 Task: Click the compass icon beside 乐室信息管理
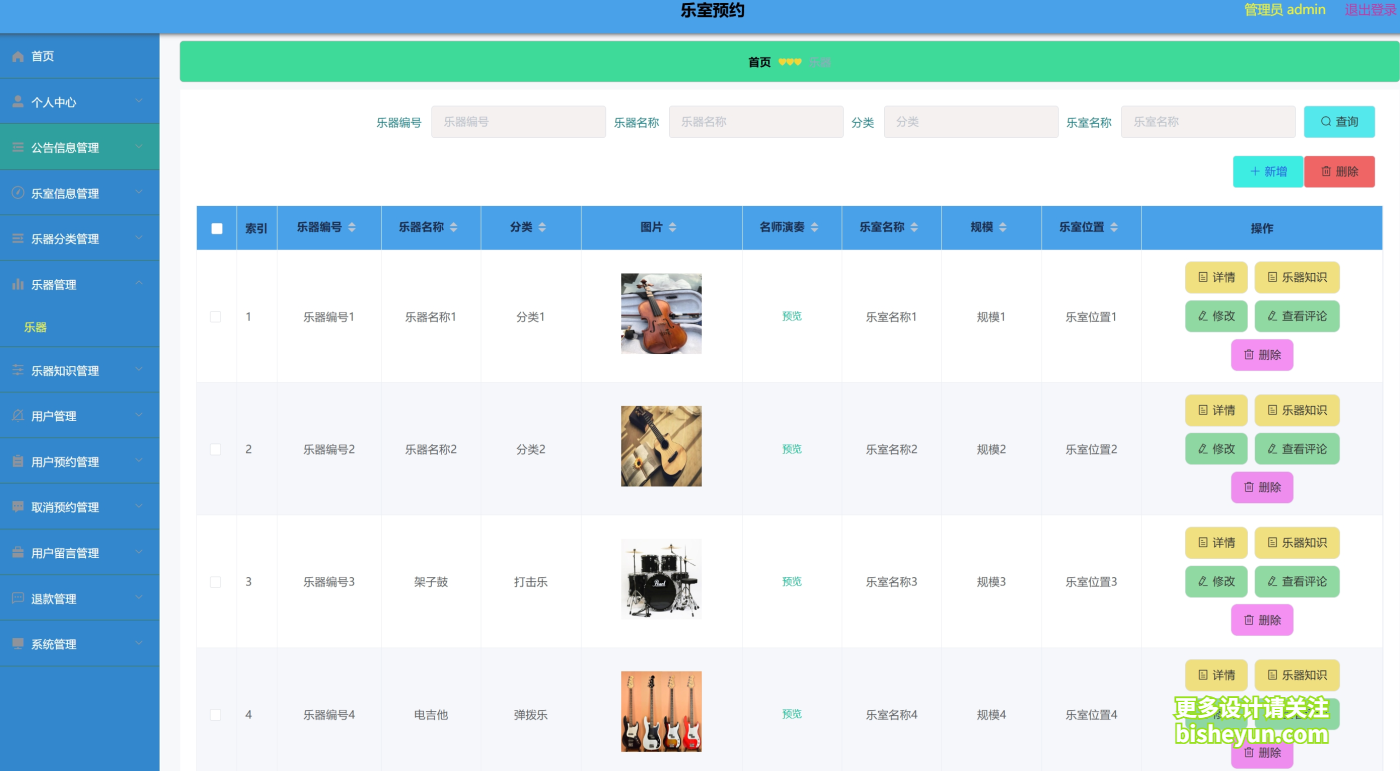(18, 193)
